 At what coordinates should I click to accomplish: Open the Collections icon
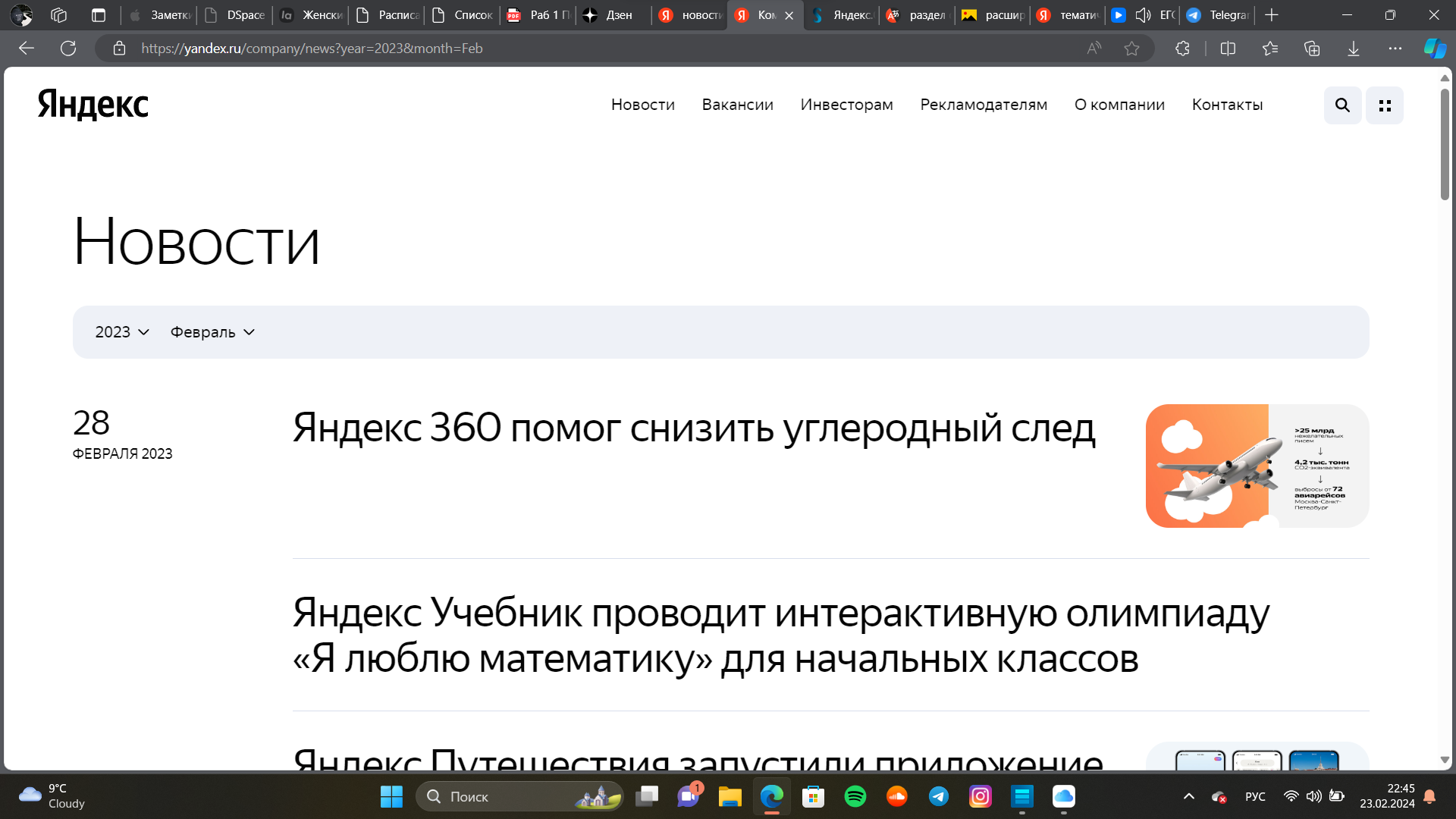coord(1312,49)
